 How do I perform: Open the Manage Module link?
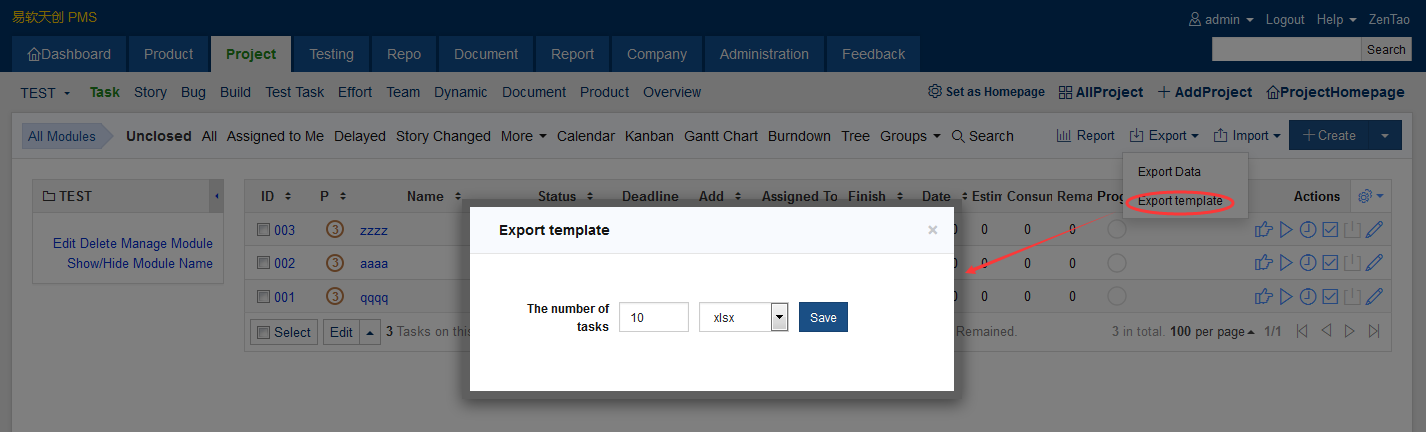coord(162,243)
